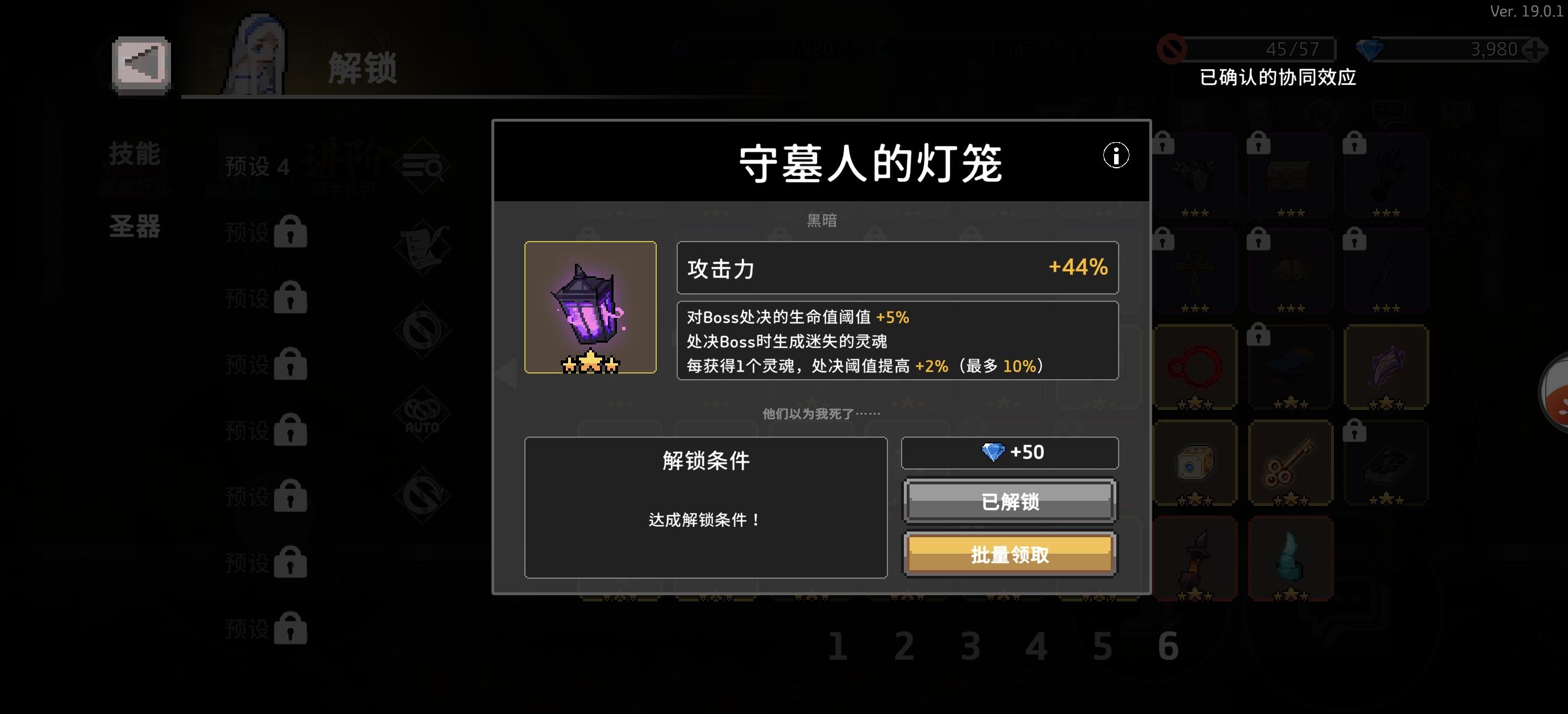Tap the 批量领取 button

click(x=1010, y=554)
